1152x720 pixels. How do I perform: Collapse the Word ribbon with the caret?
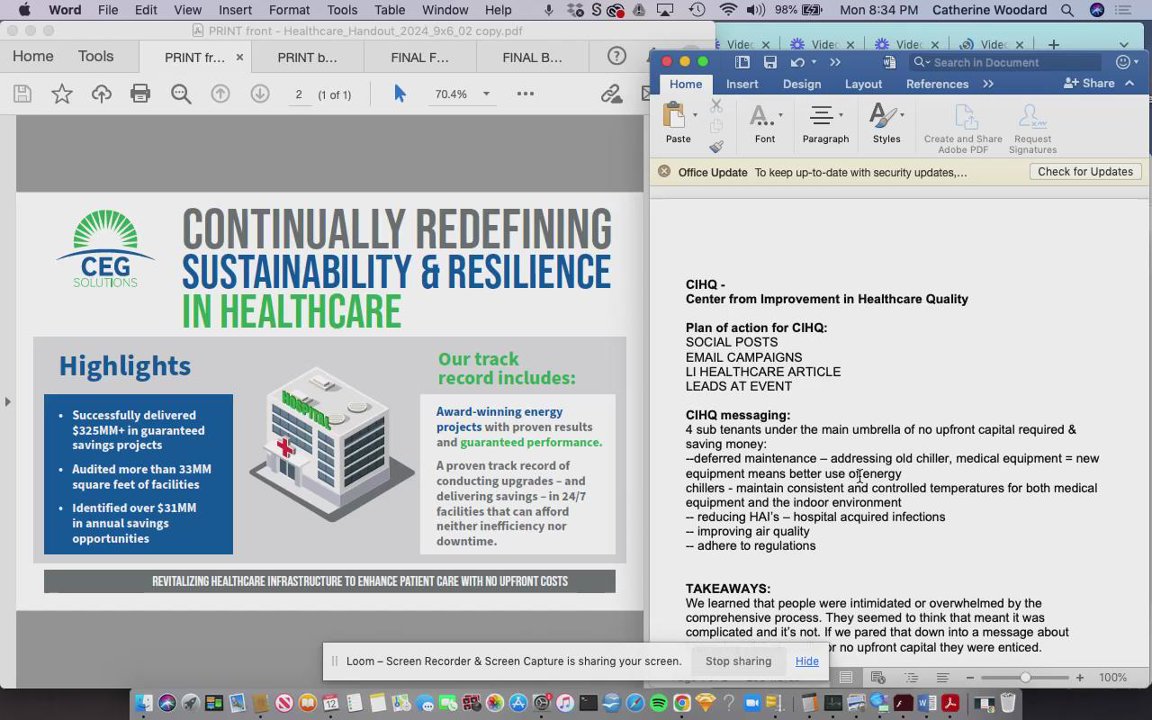1129,84
